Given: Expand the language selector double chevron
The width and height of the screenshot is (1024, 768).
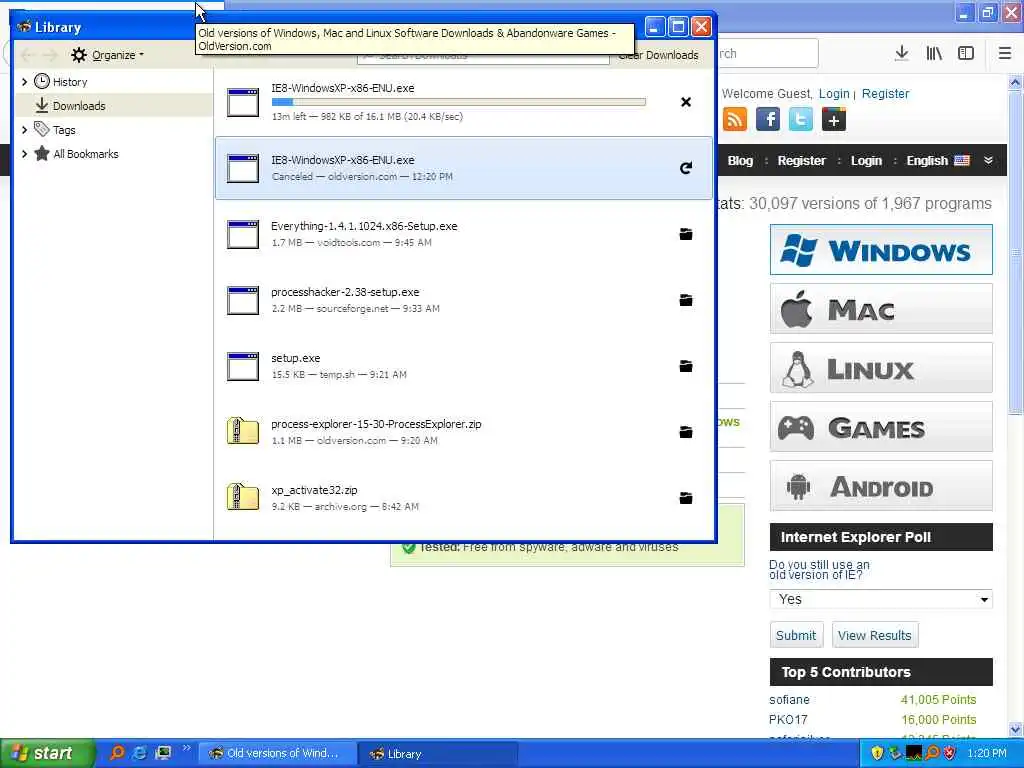Looking at the screenshot, I should coord(988,160).
